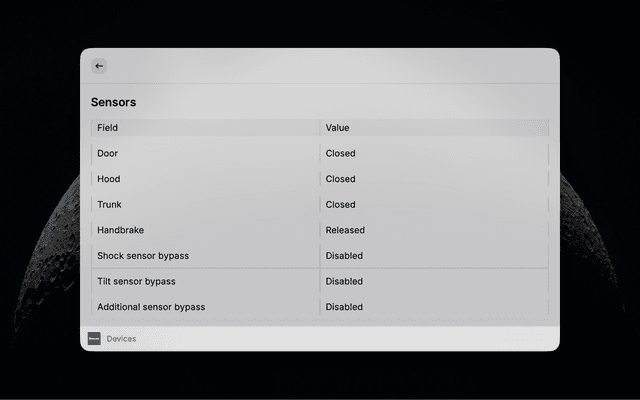Select the Trunk field row
The height and width of the screenshot is (400, 640).
[x=320, y=204]
